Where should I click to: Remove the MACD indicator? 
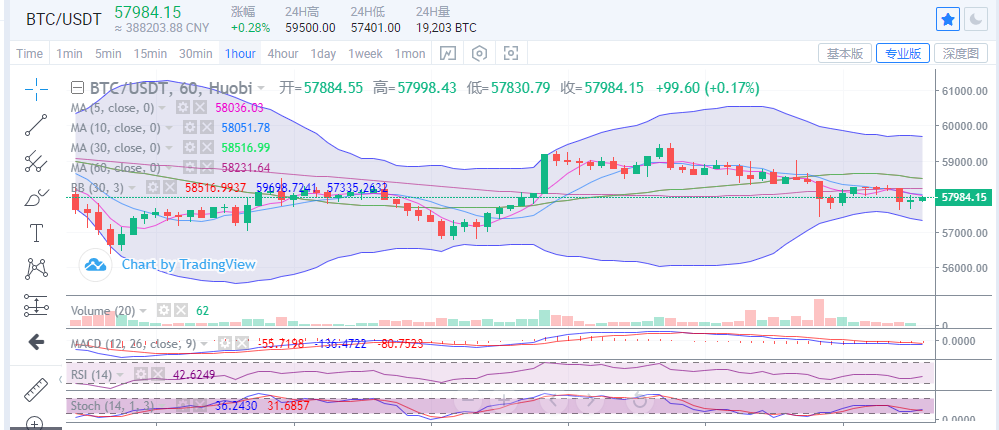[x=241, y=343]
